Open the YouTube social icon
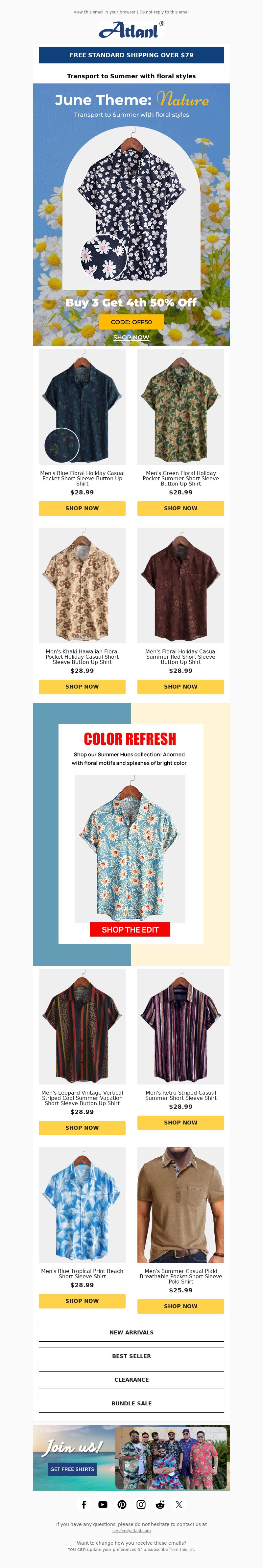The width and height of the screenshot is (263, 1568). tap(103, 1504)
